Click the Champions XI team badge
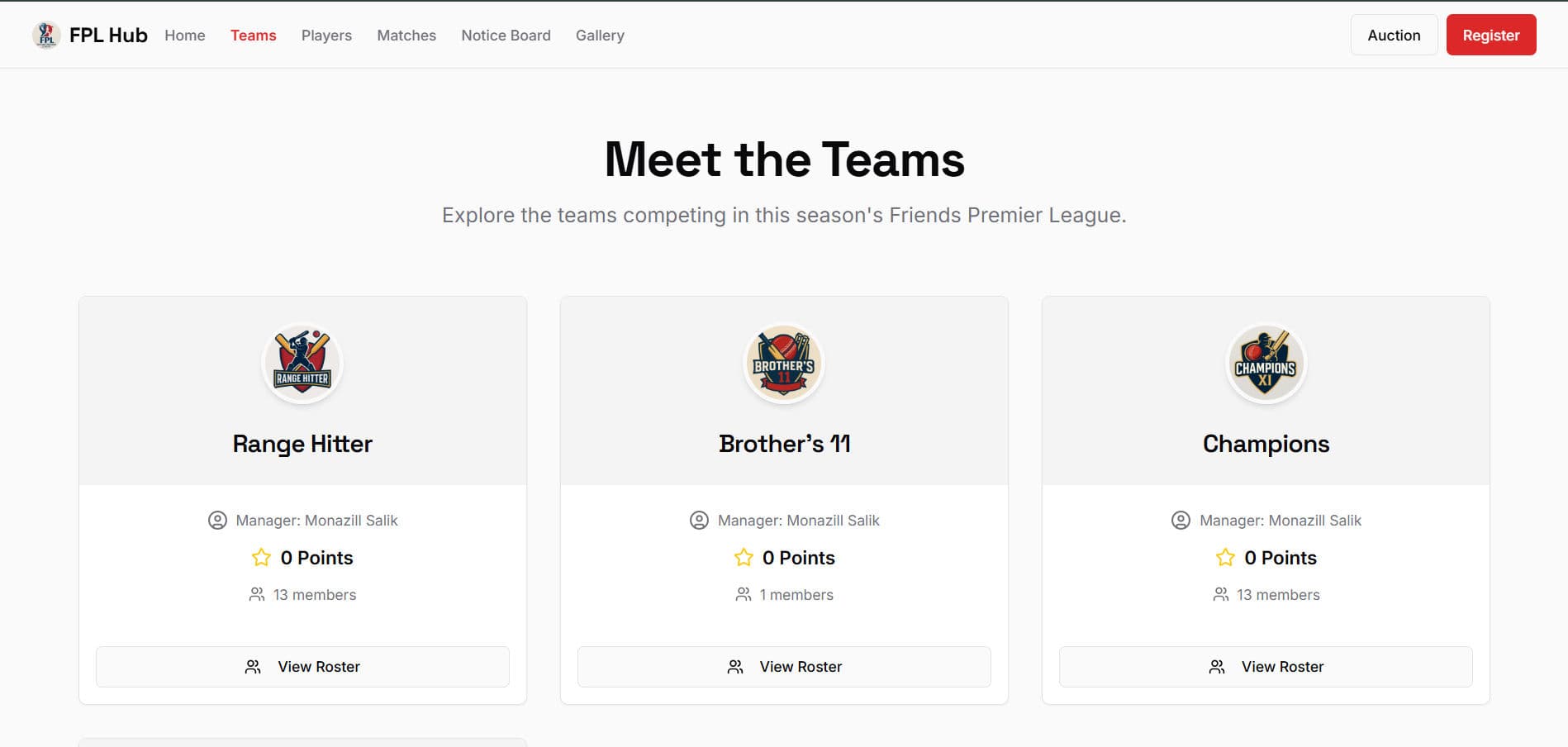Viewport: 1568px width, 747px height. (1265, 363)
